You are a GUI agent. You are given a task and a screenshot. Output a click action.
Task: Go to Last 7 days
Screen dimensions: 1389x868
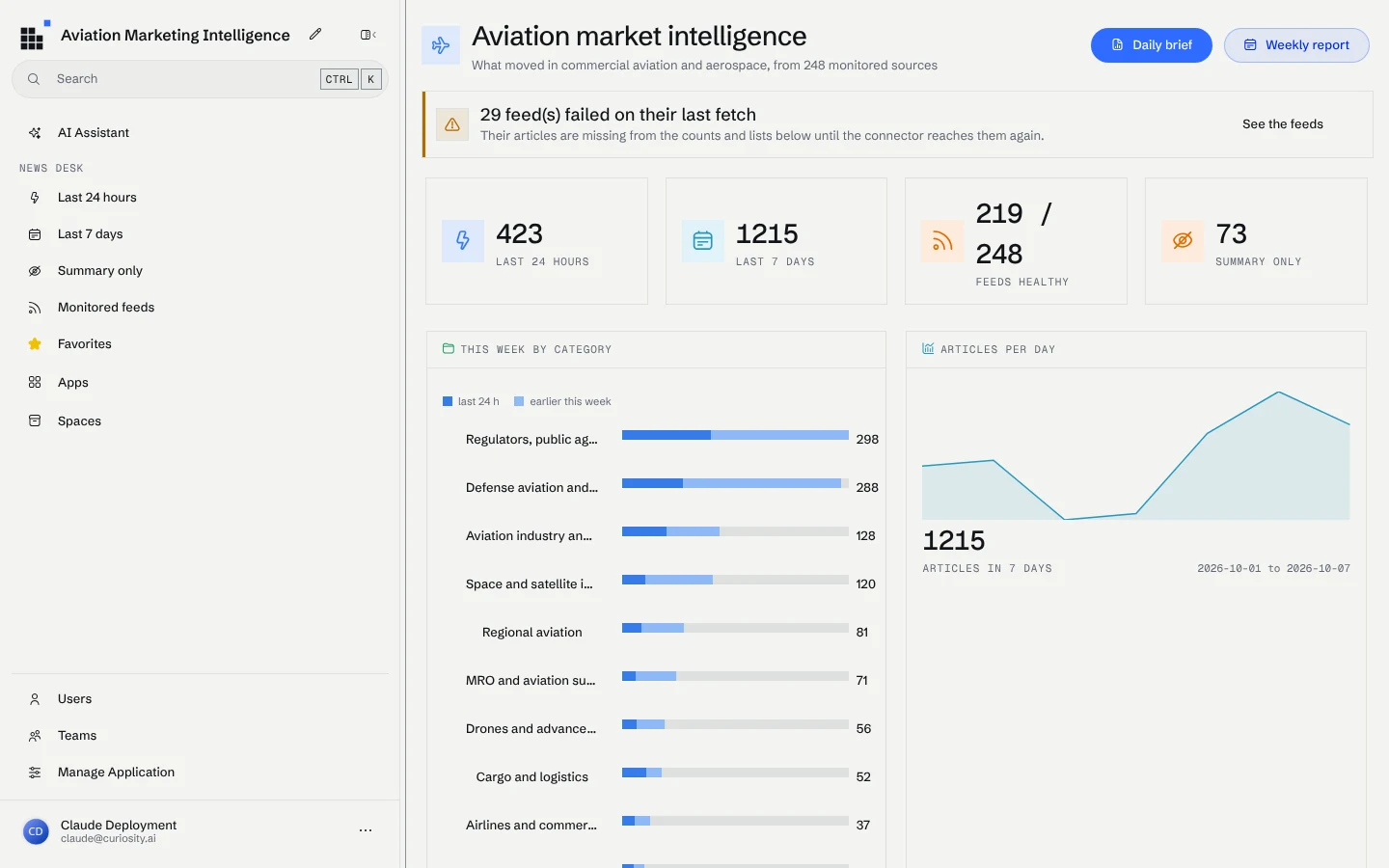click(x=200, y=234)
